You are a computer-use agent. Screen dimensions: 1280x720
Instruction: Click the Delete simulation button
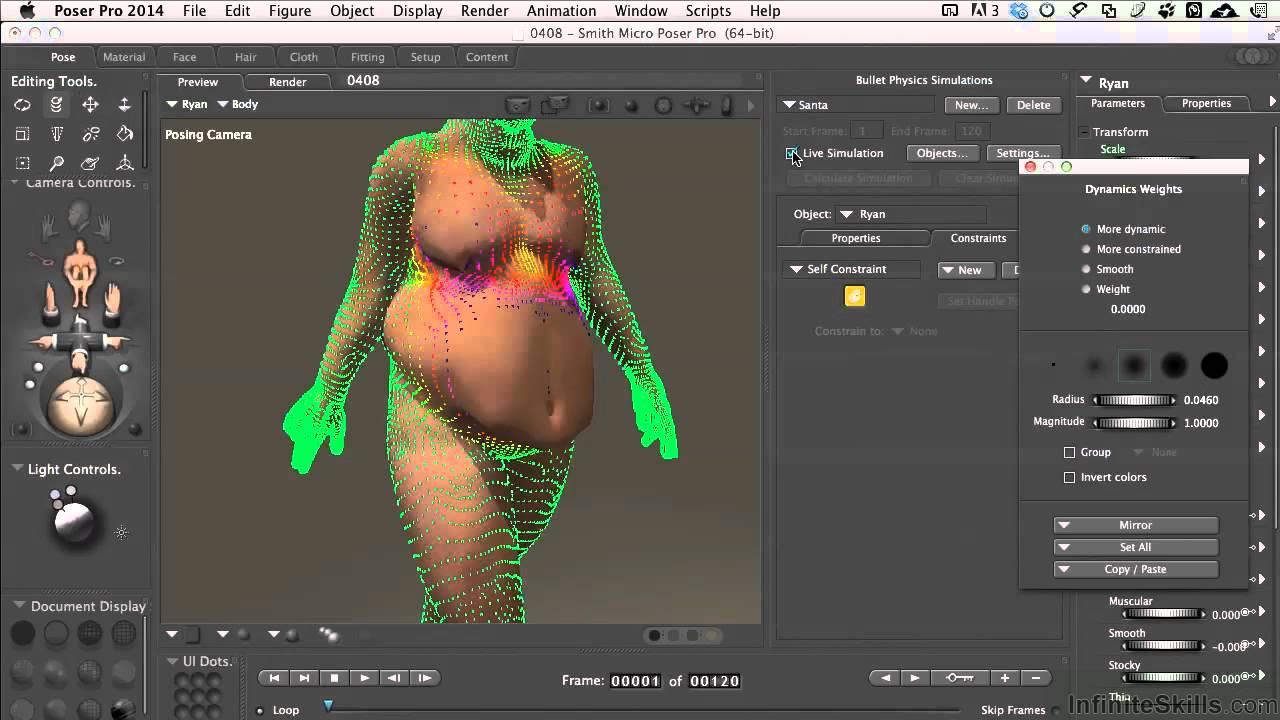pyautogui.click(x=1033, y=105)
